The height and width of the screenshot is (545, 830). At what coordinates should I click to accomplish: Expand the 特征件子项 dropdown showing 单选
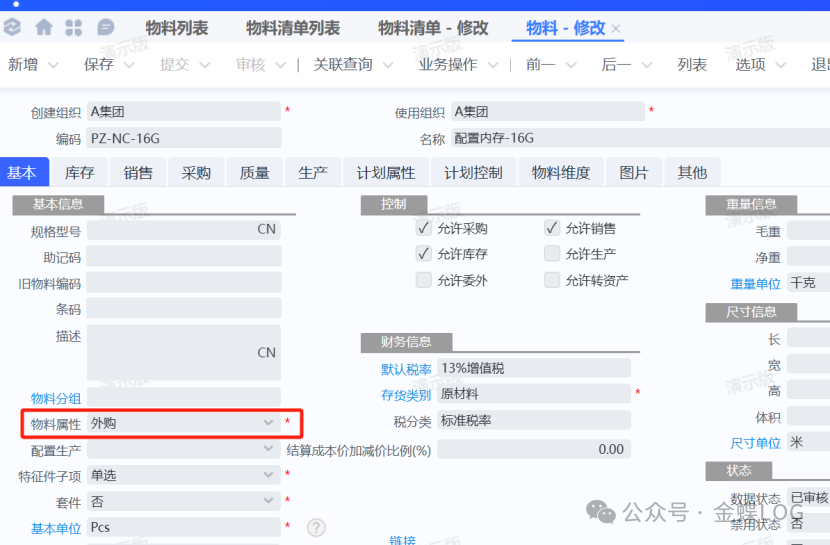pos(182,475)
